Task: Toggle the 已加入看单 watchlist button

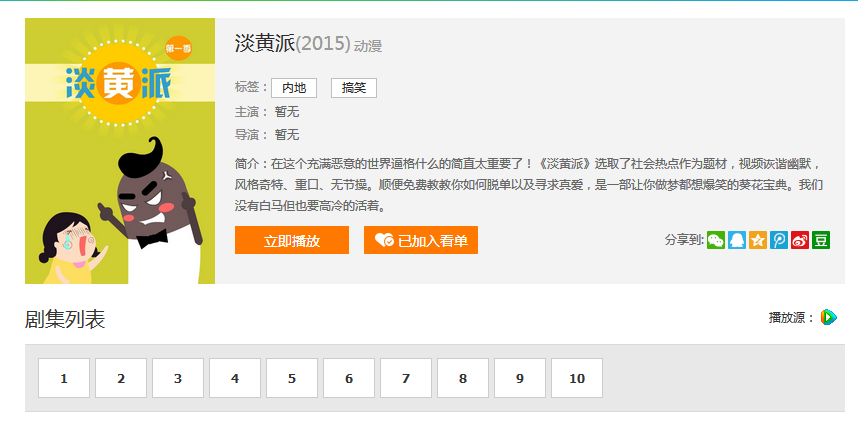Action: pyautogui.click(x=421, y=240)
